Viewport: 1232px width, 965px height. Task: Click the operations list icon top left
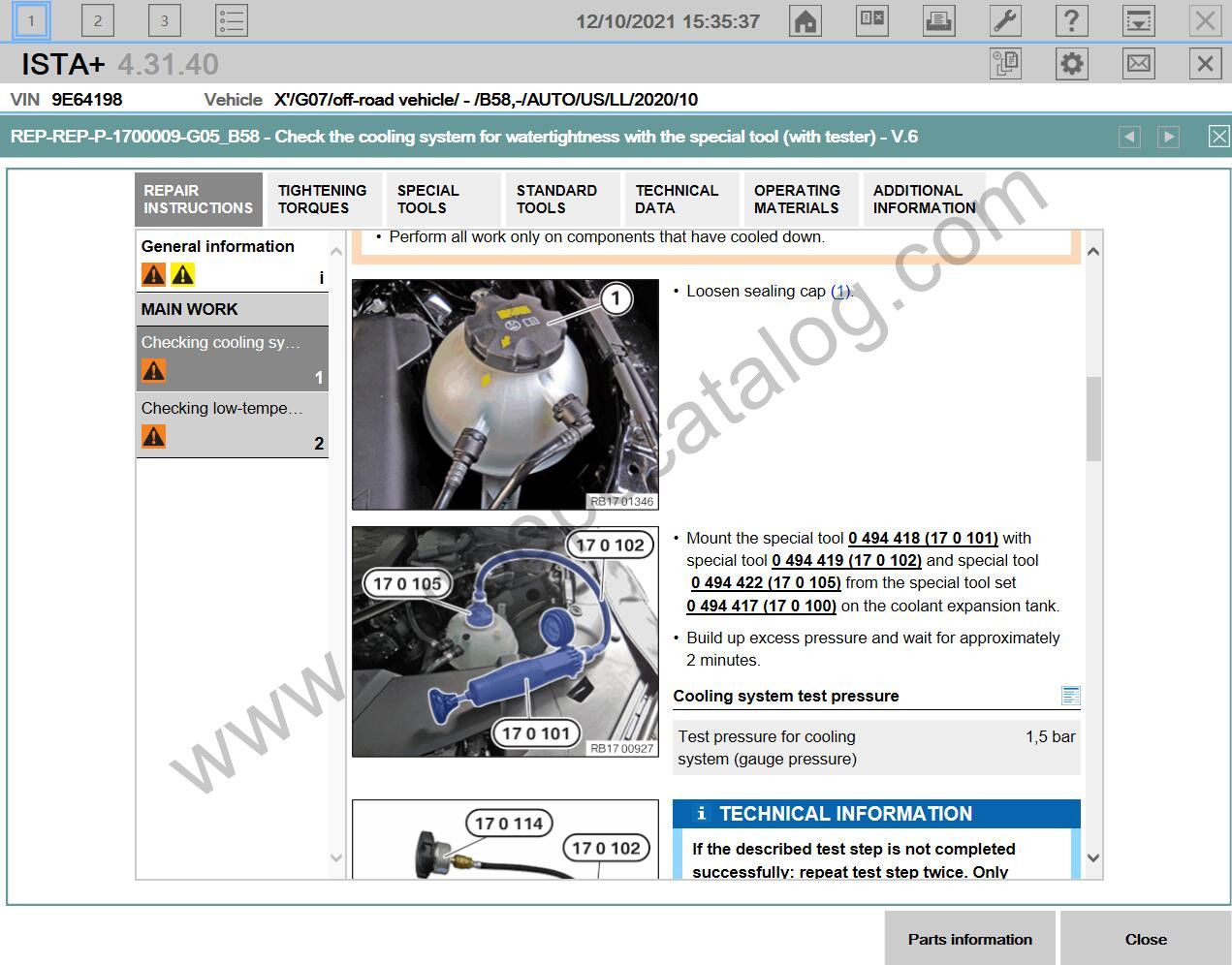click(x=230, y=20)
